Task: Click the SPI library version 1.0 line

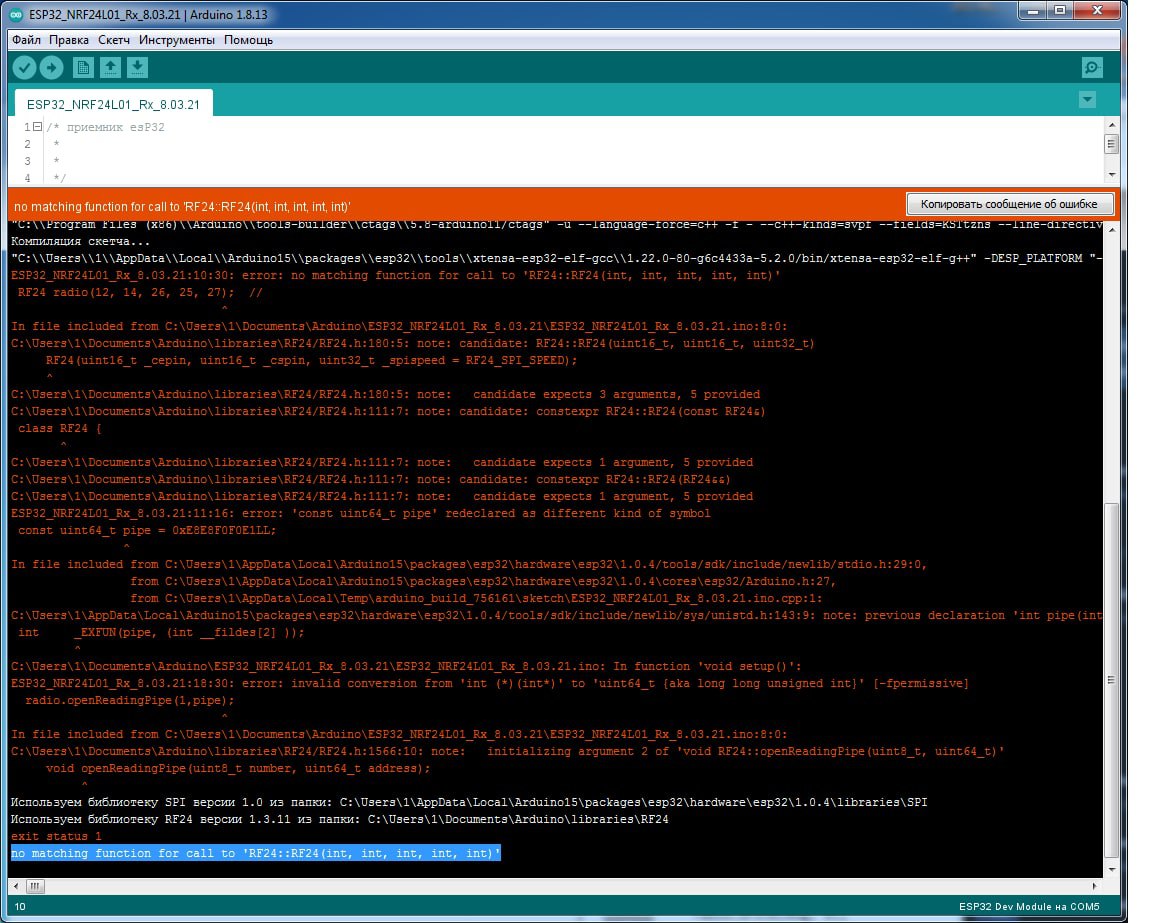Action: (469, 802)
